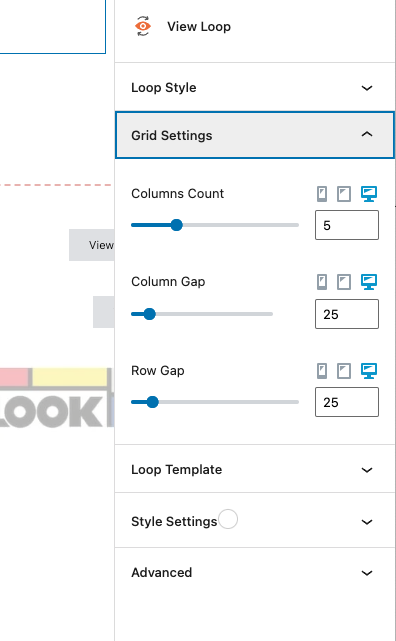Image resolution: width=396 pixels, height=641 pixels.
Task: Click the Row Gap slider handle
Action: click(152, 402)
